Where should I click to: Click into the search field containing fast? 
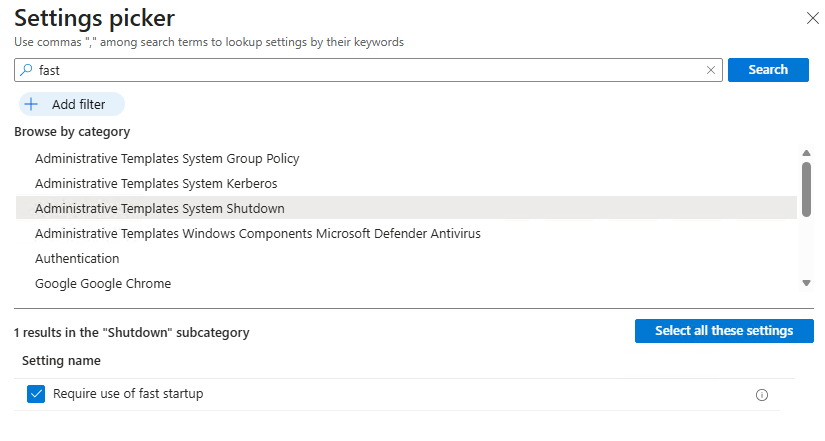(368, 70)
